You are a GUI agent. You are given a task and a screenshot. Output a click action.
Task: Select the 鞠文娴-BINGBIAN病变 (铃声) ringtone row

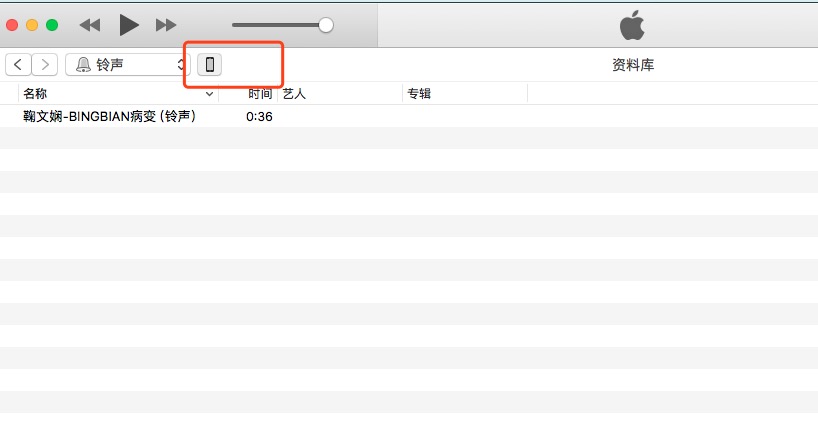[409, 116]
